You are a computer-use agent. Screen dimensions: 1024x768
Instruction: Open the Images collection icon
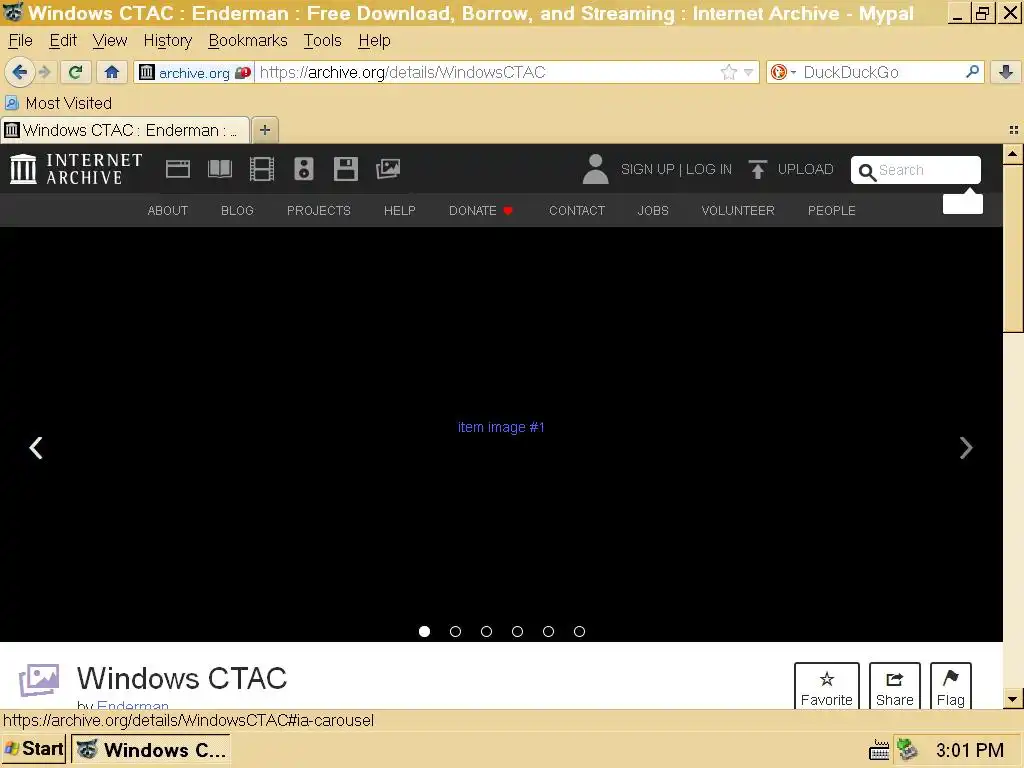click(x=388, y=169)
